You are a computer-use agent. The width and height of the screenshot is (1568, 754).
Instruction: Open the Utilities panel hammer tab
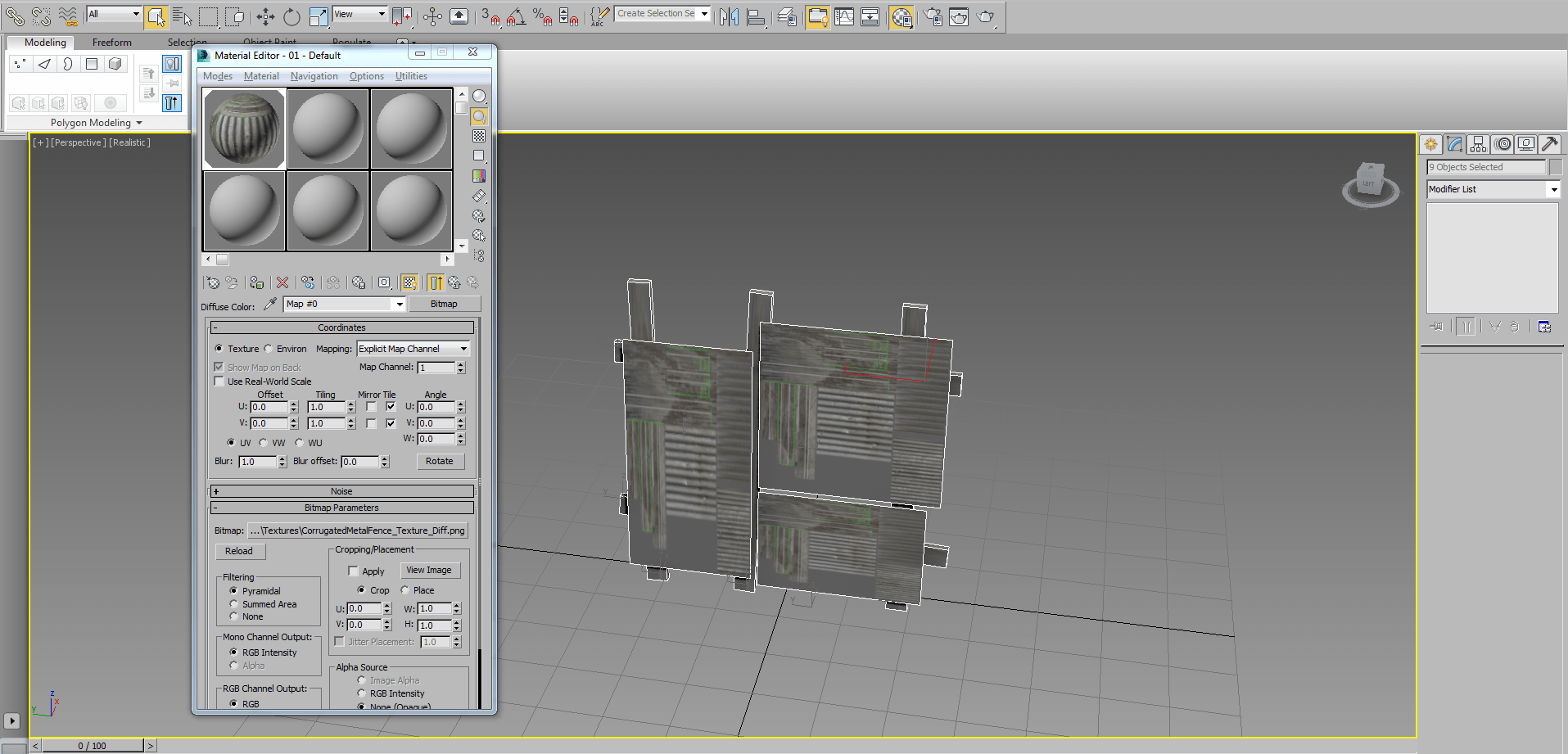point(1549,144)
